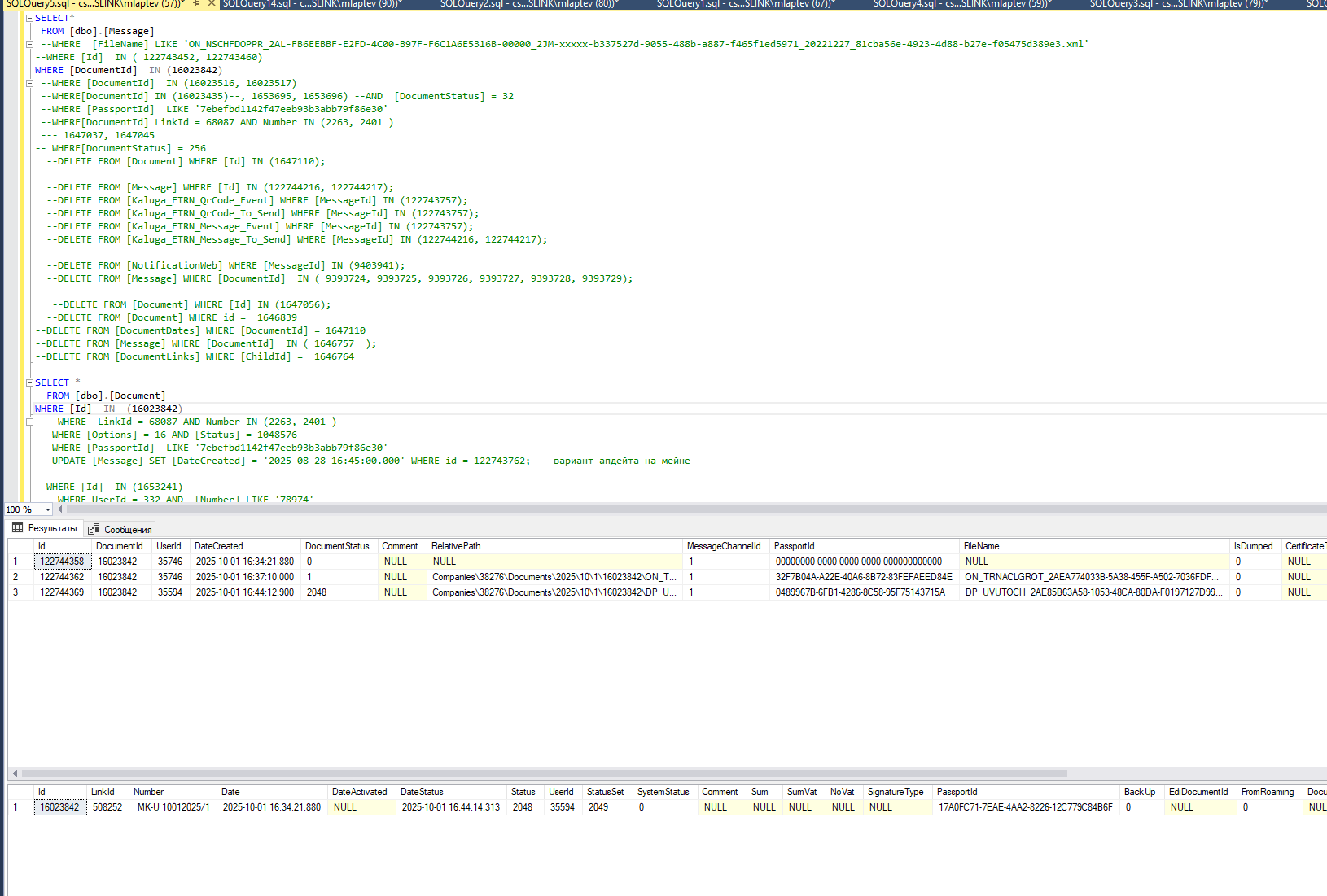
Task: Select the LinkId cell 508252
Action: click(x=107, y=807)
